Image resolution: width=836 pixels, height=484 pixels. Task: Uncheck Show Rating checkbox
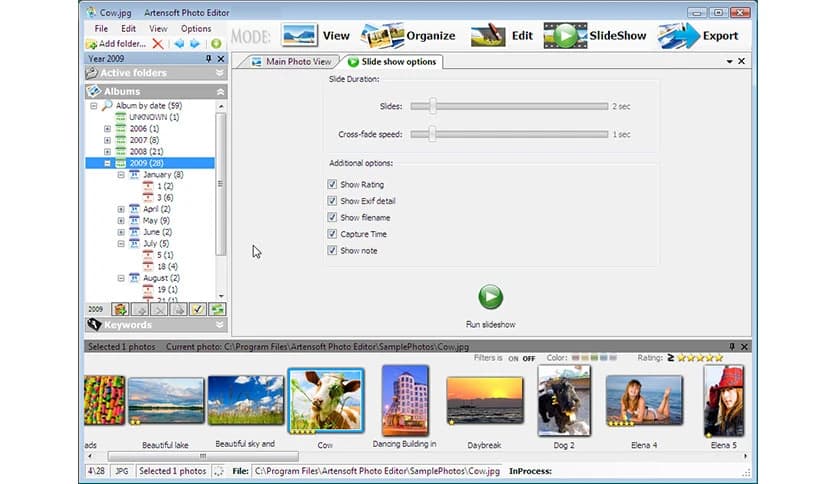tap(332, 184)
